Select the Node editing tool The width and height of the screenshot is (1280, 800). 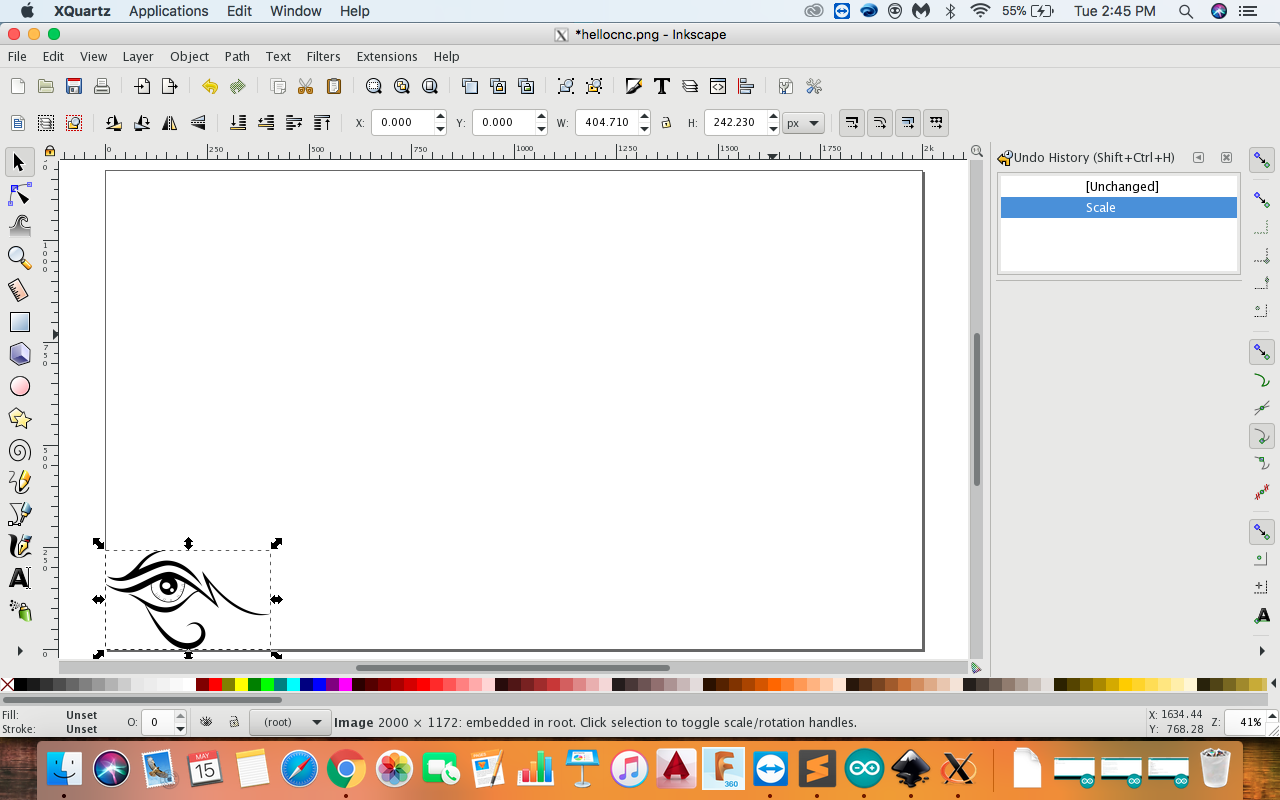[x=19, y=193]
